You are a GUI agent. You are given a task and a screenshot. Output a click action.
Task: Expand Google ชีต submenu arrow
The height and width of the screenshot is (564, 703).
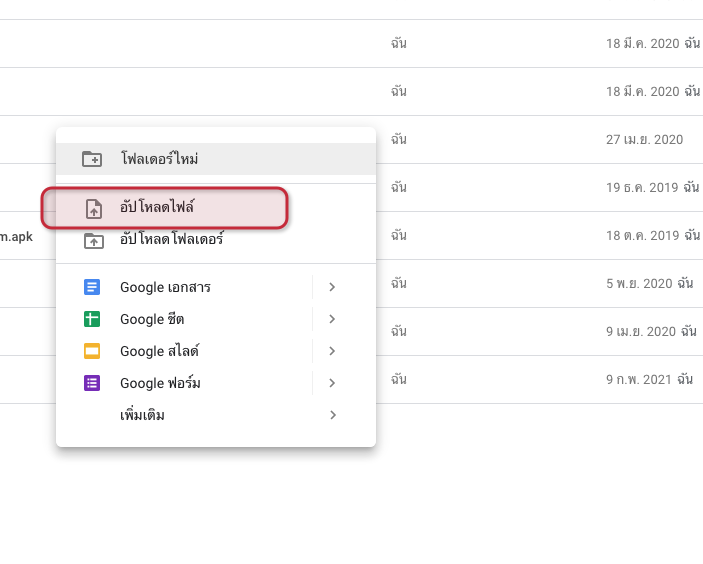[x=332, y=319]
